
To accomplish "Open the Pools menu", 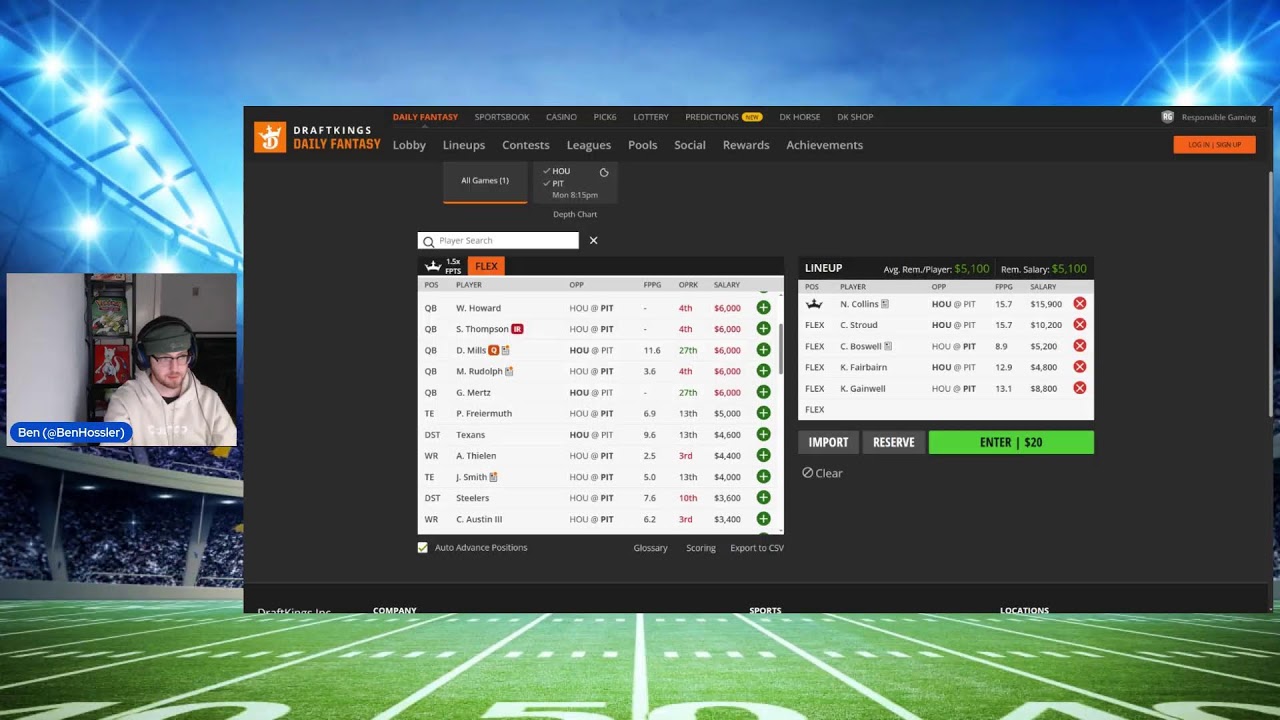I will point(643,145).
